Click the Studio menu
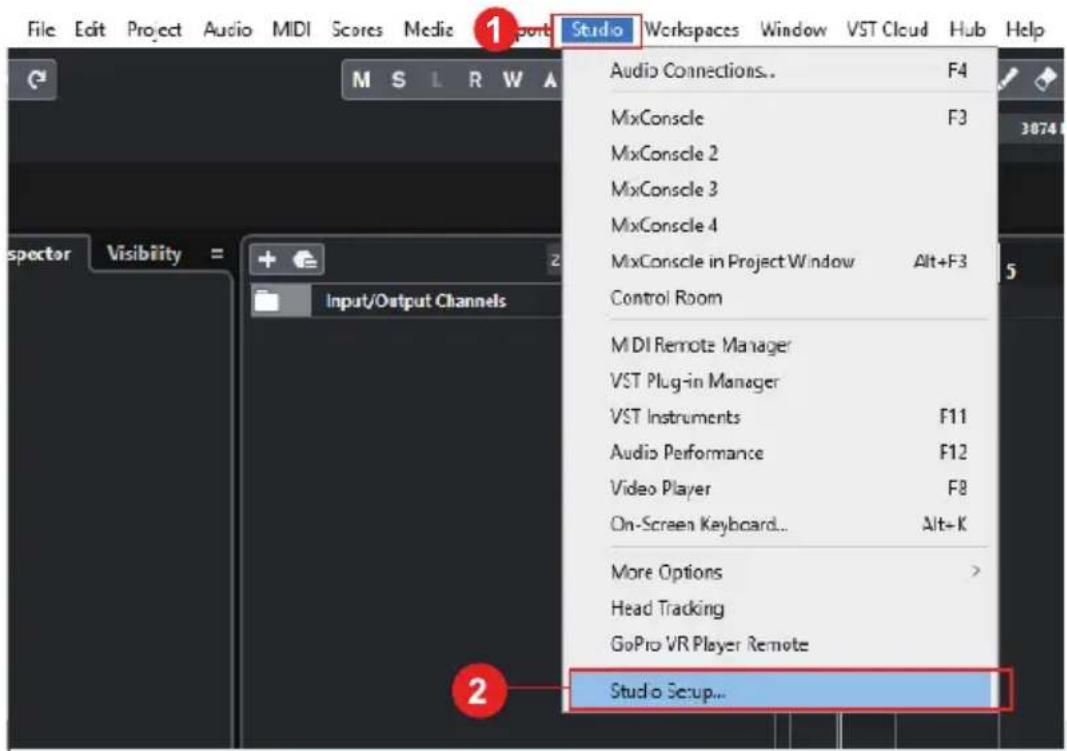1067x751 pixels. click(597, 30)
